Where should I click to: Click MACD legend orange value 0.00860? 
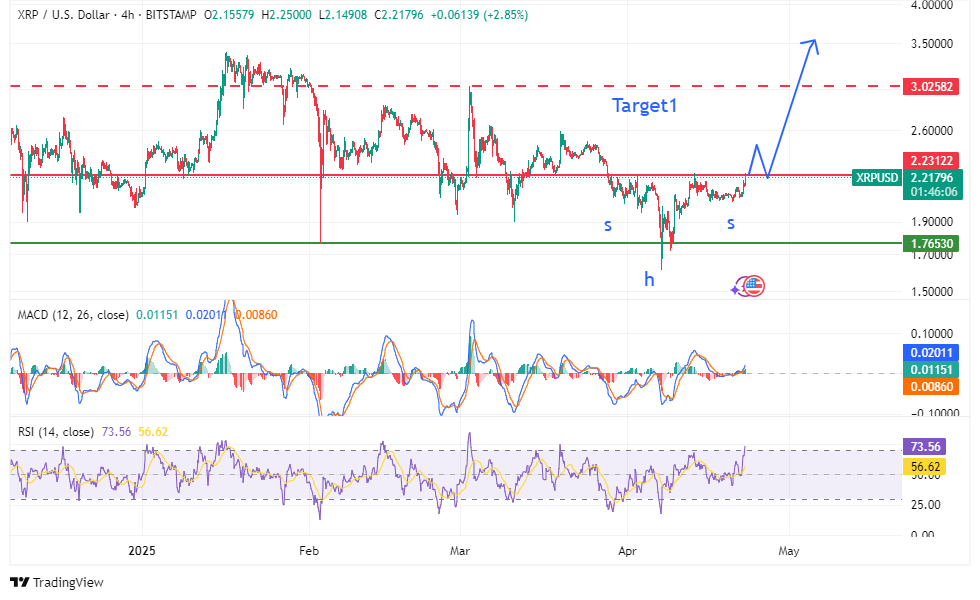tap(257, 315)
